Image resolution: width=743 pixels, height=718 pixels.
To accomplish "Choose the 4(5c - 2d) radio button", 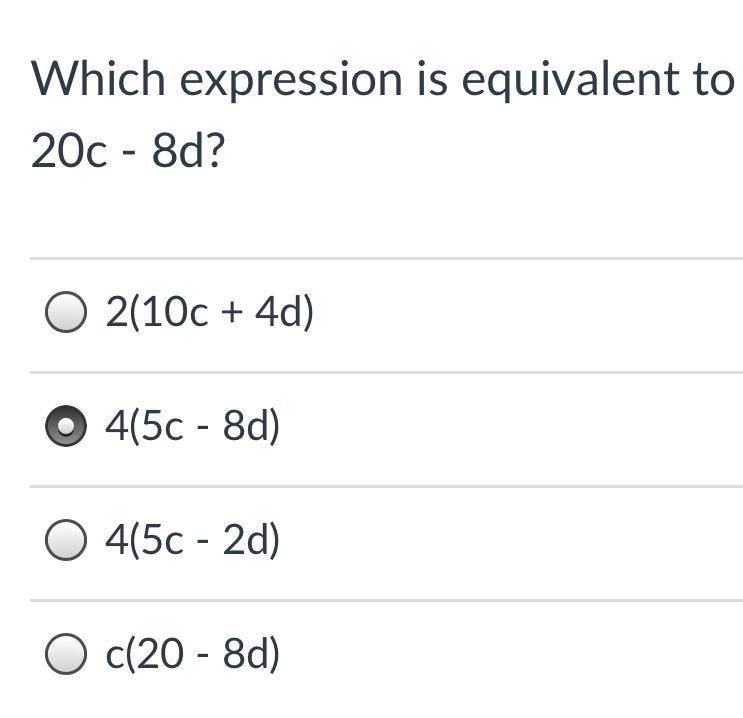I will coord(66,540).
